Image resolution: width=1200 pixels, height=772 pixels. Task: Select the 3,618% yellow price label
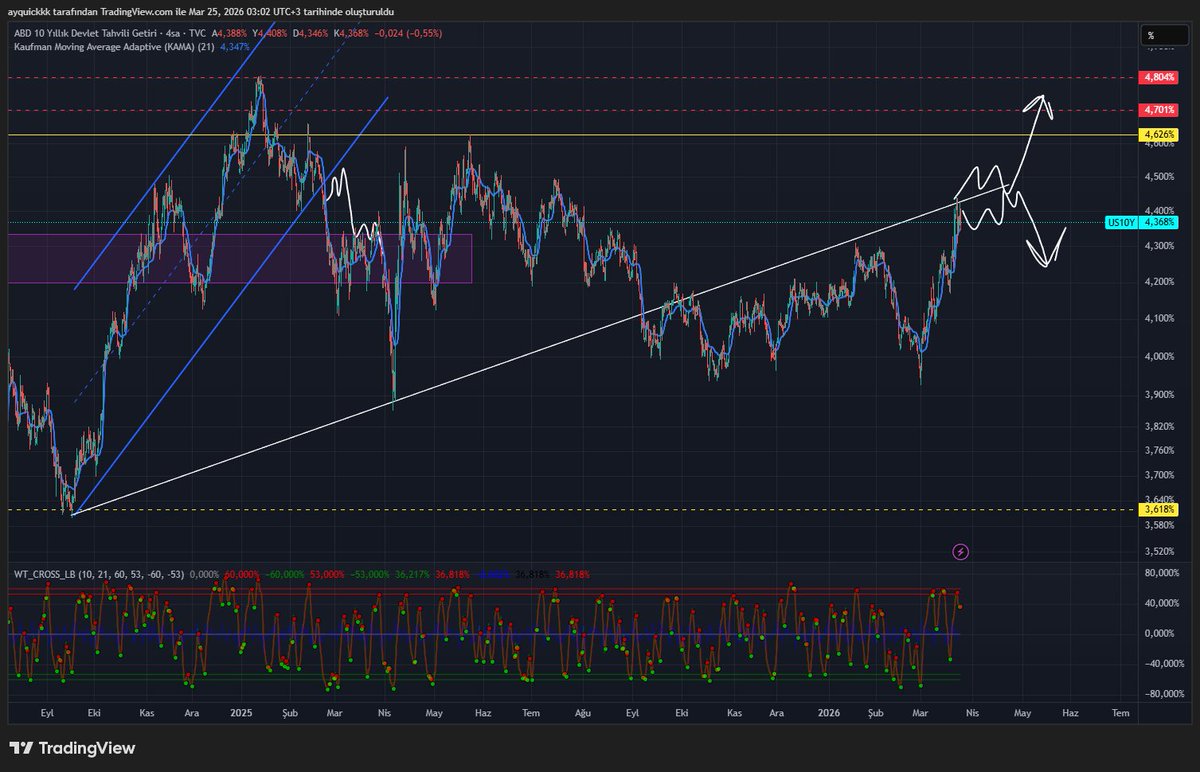[x=1160, y=509]
